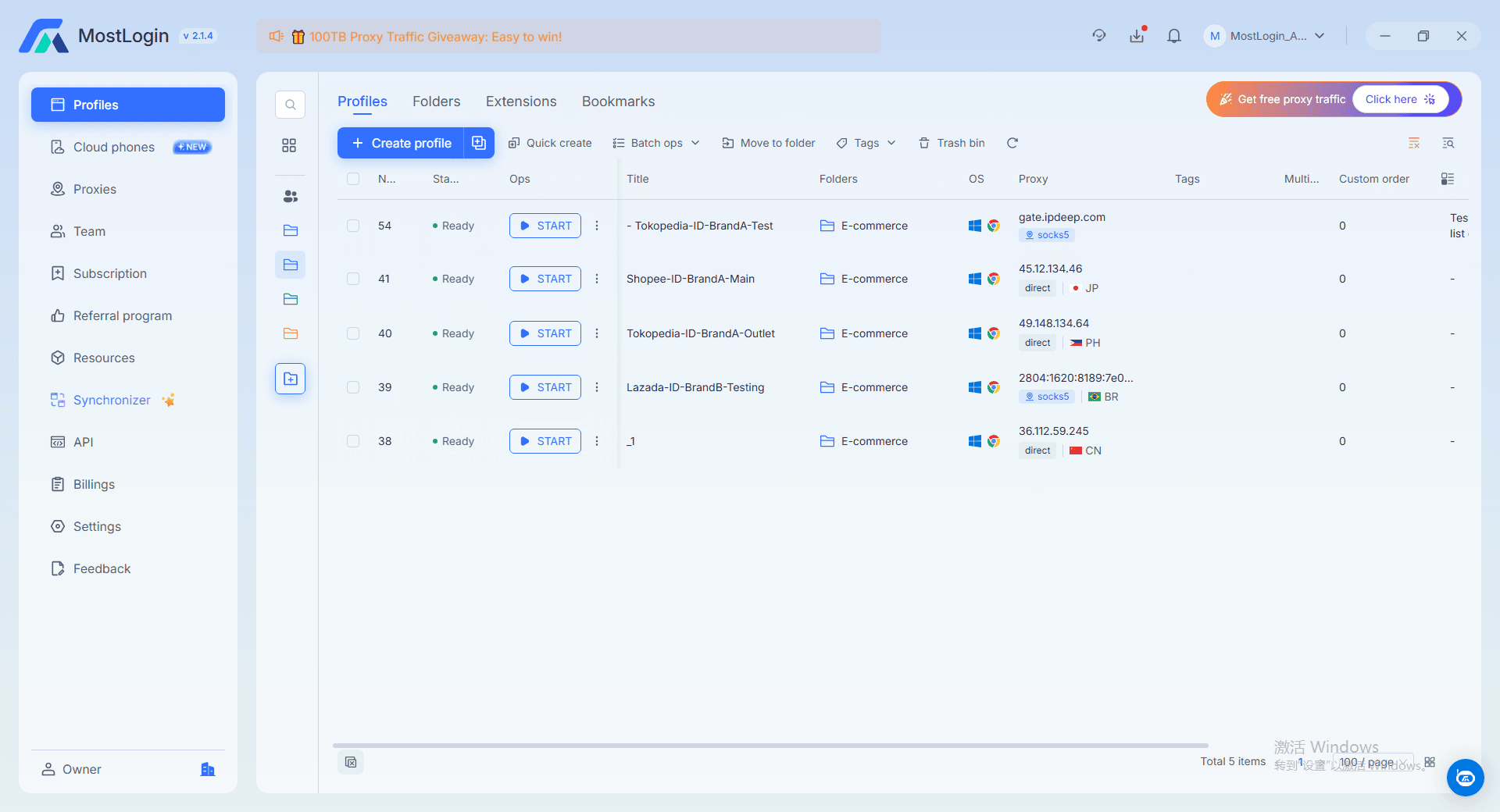This screenshot has height=812, width=1500.
Task: Click Quick create in the toolbar
Action: coord(550,143)
